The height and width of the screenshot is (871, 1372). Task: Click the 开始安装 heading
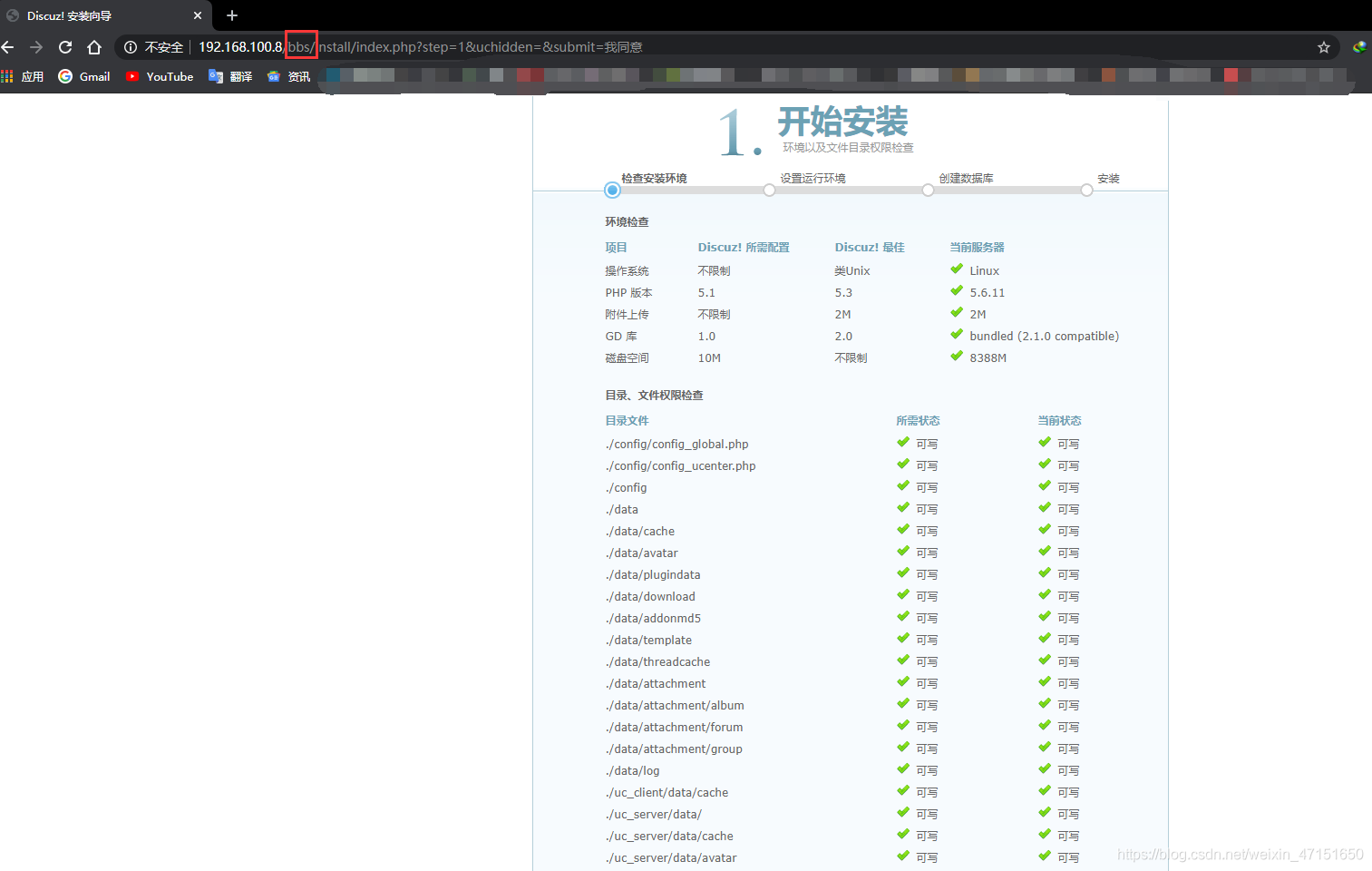842,122
